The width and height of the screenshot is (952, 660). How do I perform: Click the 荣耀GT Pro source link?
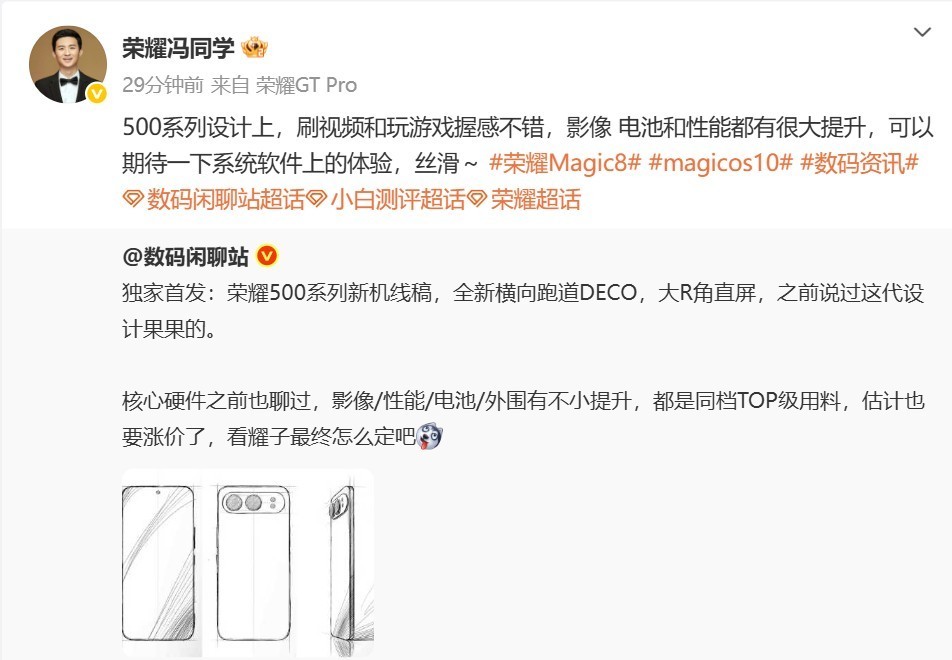(x=306, y=85)
